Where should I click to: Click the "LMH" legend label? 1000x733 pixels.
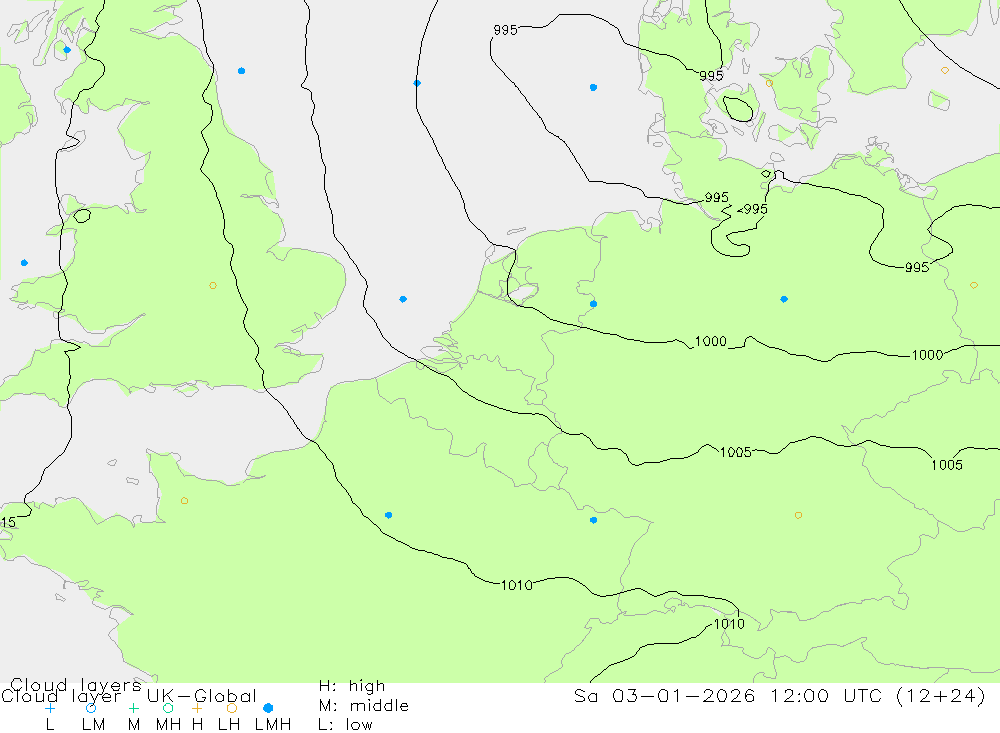(273, 725)
